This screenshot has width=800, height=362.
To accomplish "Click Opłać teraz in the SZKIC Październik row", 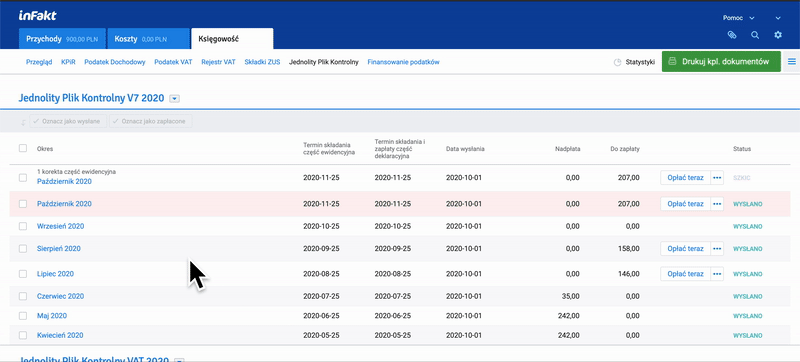I will 685,177.
